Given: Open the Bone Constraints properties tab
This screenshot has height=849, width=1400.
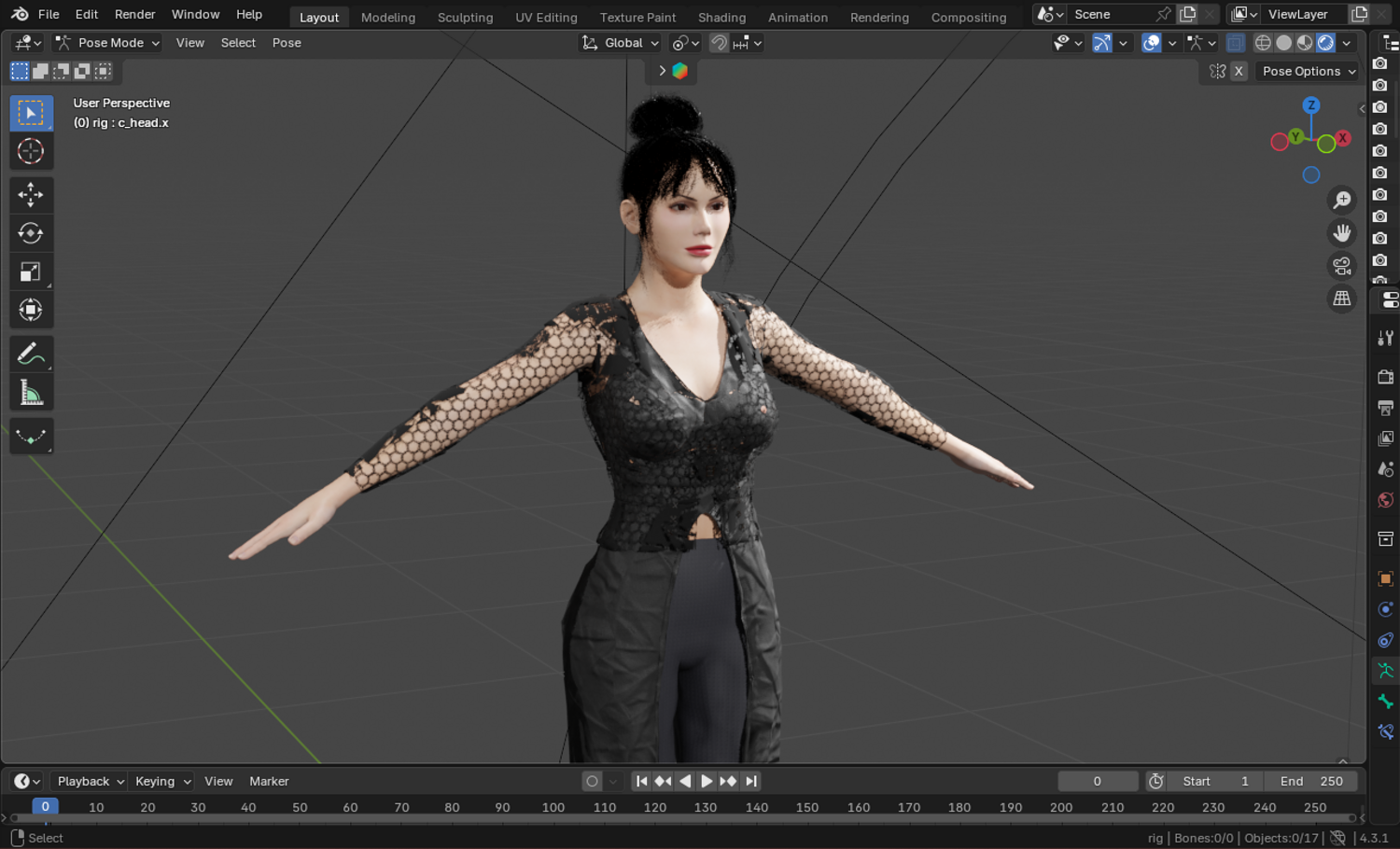Looking at the screenshot, I should point(1386,732).
